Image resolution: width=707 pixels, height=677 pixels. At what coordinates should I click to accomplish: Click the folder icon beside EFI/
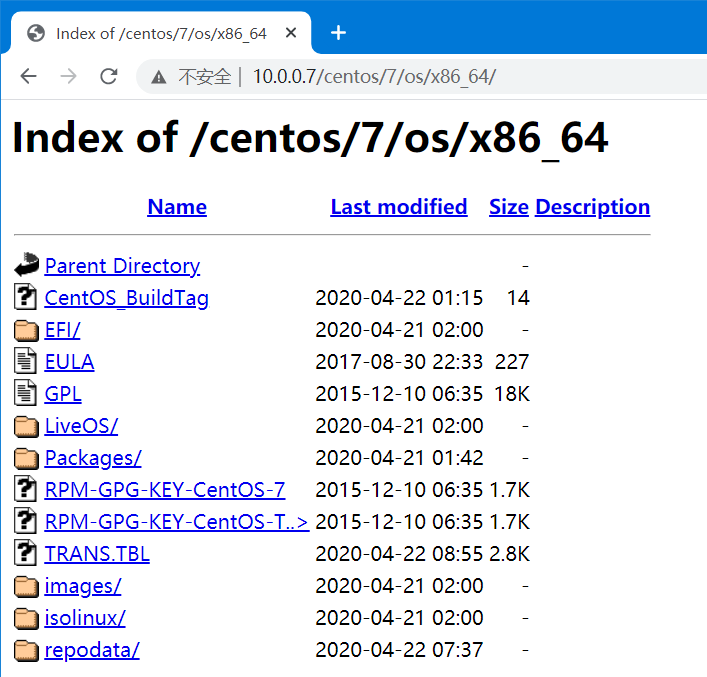[x=26, y=330]
